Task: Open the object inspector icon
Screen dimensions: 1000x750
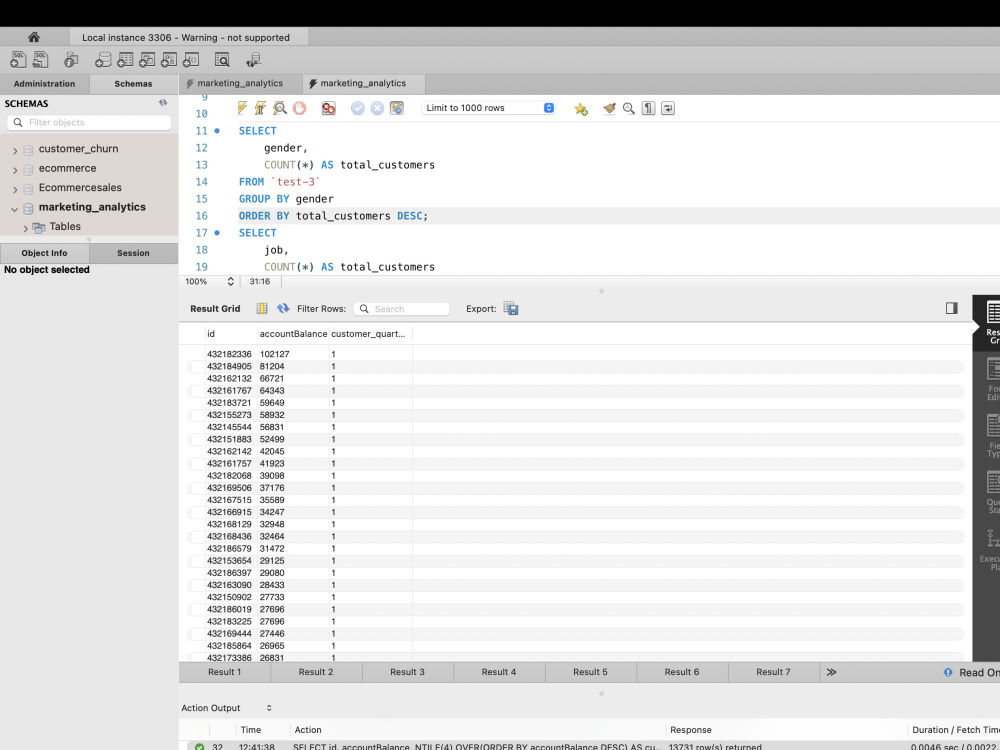Action: (71, 60)
